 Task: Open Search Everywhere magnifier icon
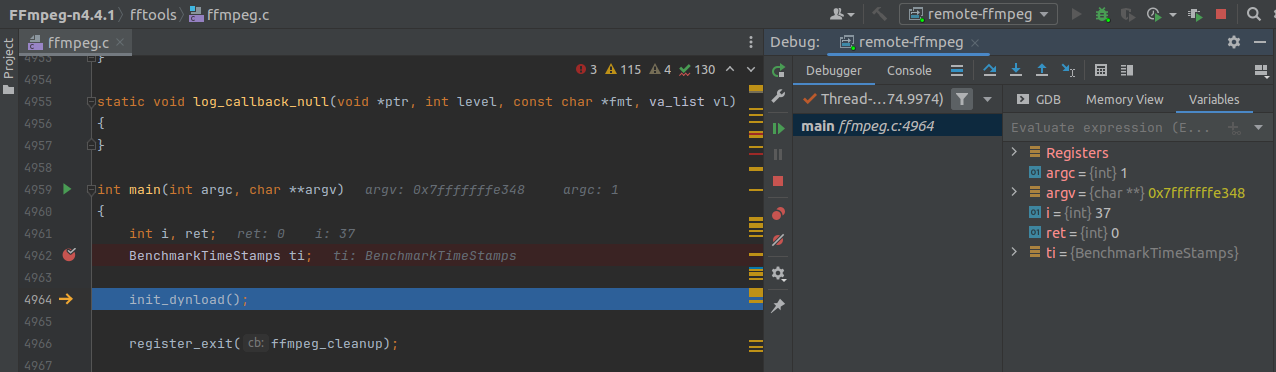point(1254,14)
